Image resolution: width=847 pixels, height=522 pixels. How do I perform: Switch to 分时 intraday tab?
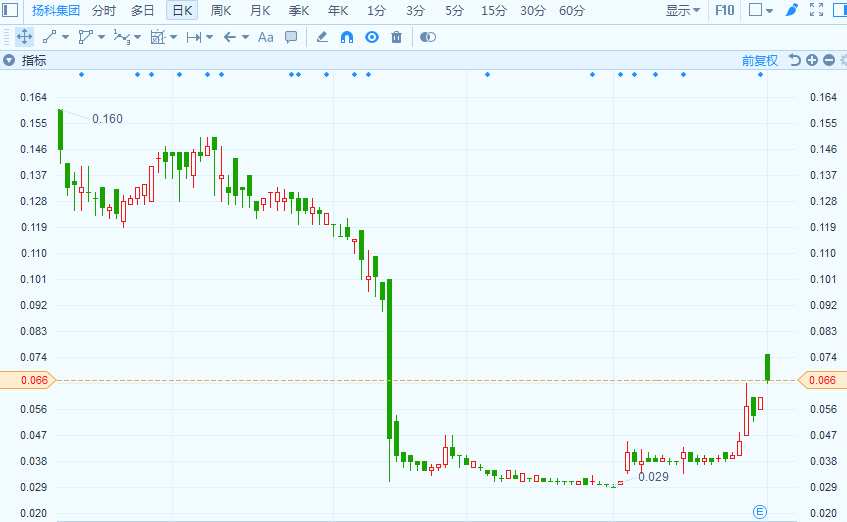(104, 10)
